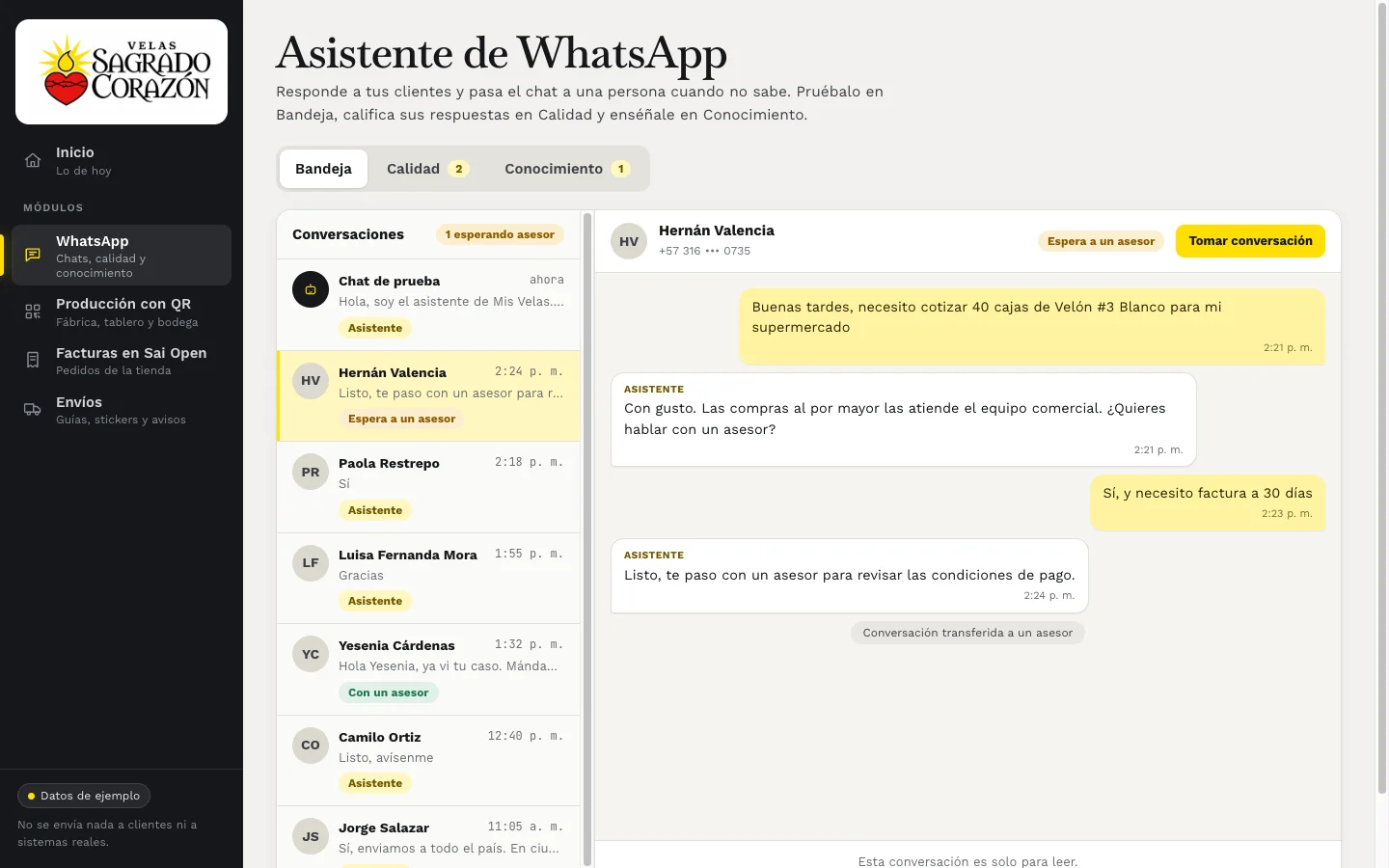Image resolution: width=1389 pixels, height=868 pixels.
Task: Click the 'Con un asesor' tag on Yesenia's row
Action: tap(389, 692)
